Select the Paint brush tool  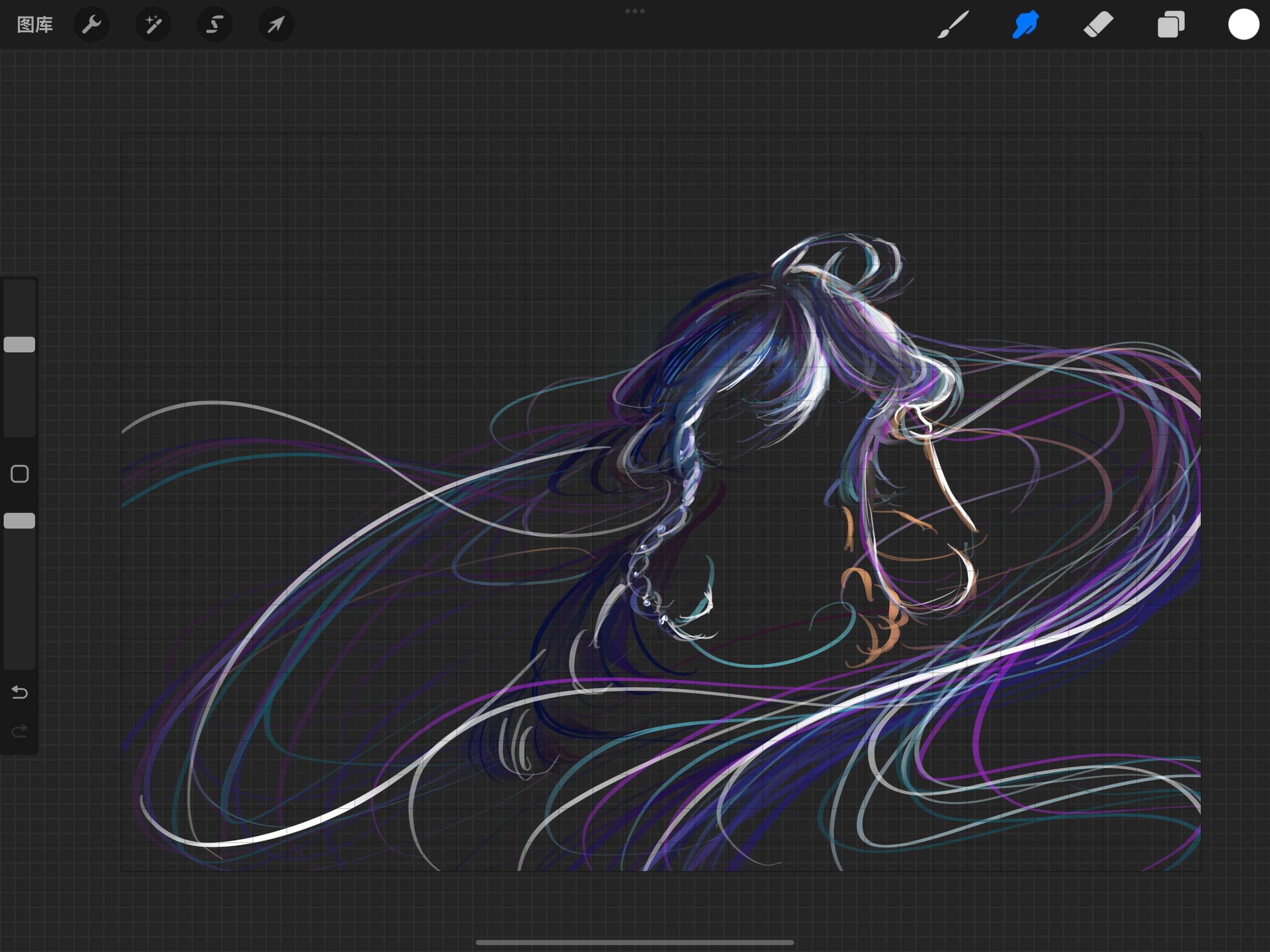click(953, 24)
